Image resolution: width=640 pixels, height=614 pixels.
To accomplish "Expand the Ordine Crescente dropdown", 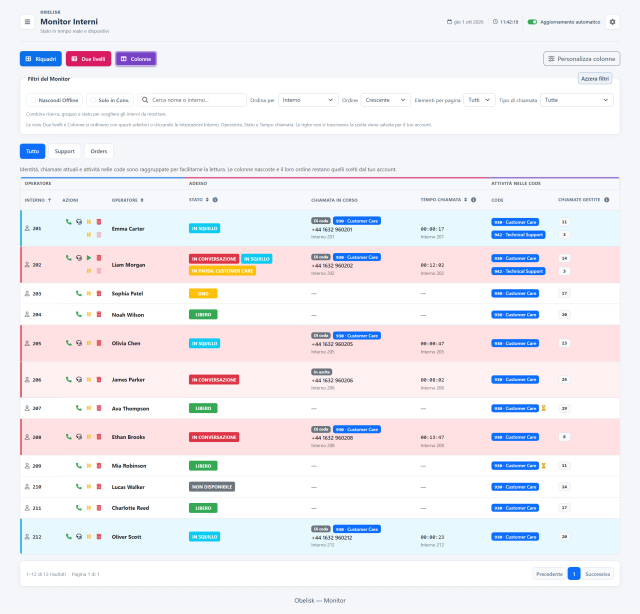I will point(386,100).
